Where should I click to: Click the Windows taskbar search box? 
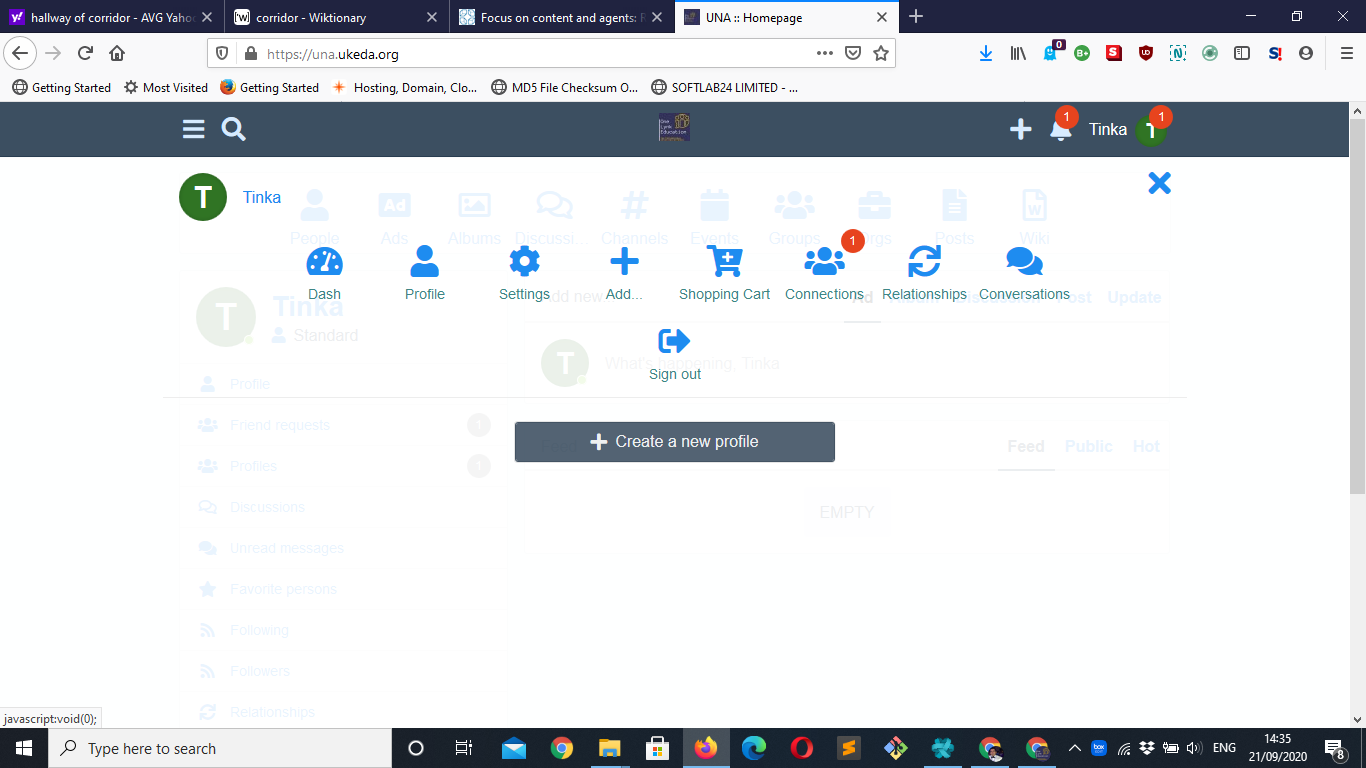click(x=220, y=748)
